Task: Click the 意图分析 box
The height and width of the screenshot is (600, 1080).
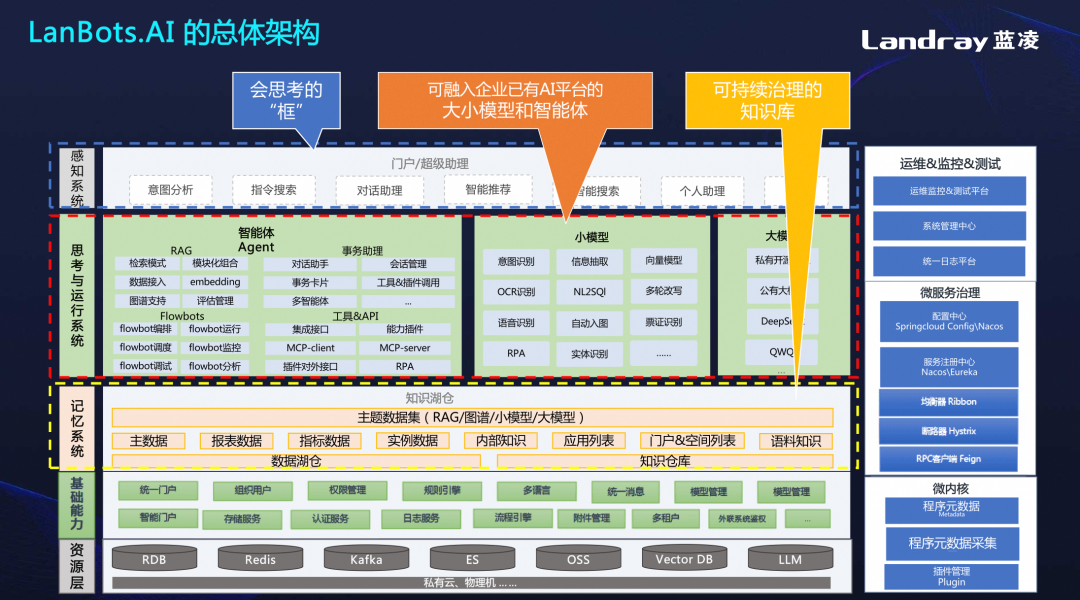Action: coord(170,189)
